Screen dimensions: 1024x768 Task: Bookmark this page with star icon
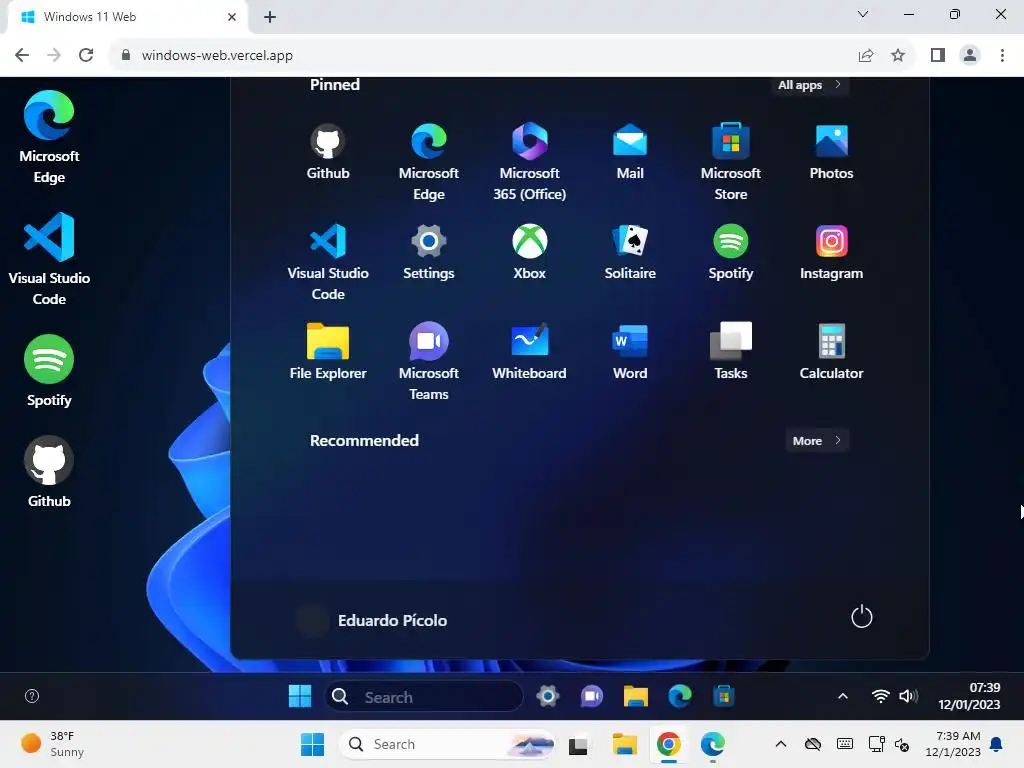pos(898,56)
